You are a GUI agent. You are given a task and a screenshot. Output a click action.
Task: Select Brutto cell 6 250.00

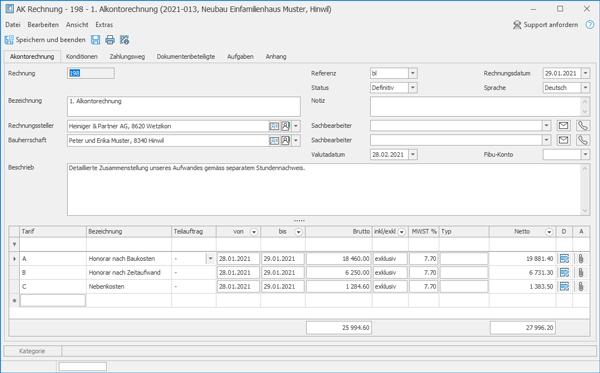[339, 273]
